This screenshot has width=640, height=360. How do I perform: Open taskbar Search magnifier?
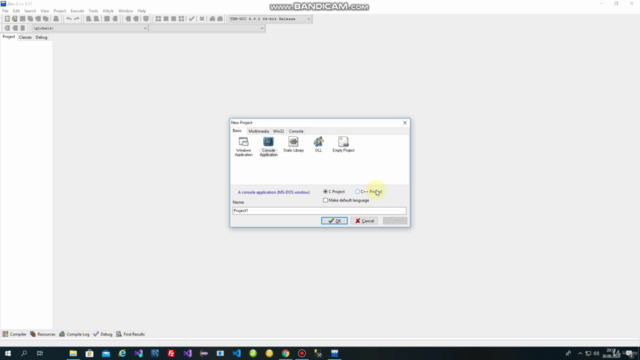point(24,353)
